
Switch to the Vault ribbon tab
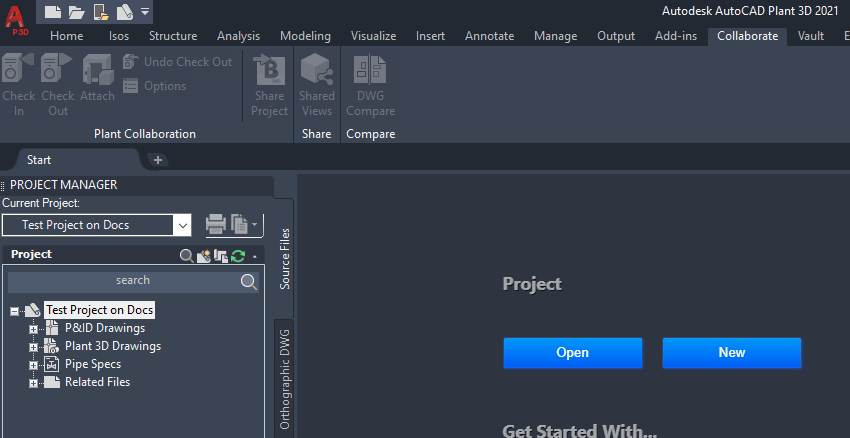click(811, 36)
